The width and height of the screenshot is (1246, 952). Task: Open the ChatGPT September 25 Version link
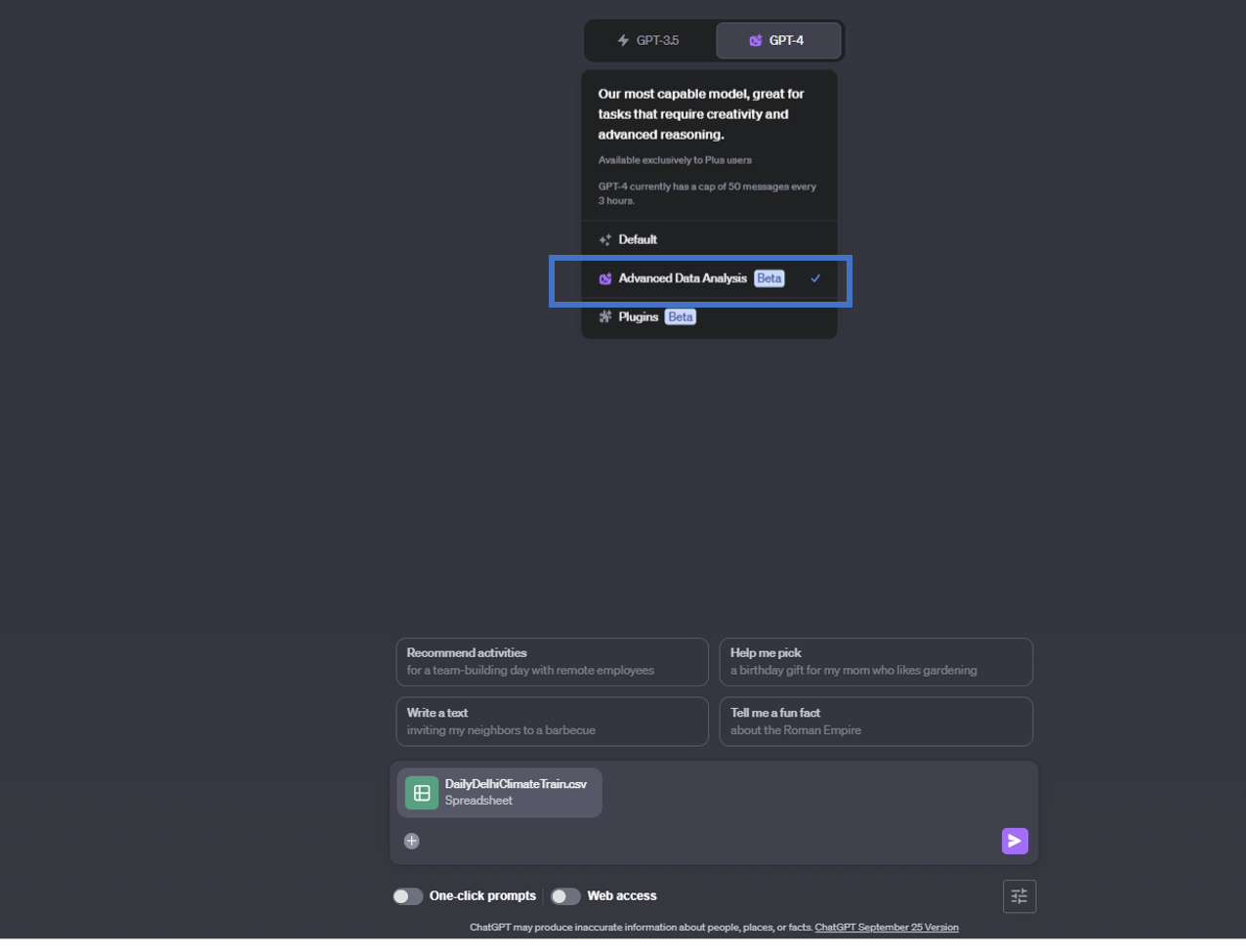click(886, 927)
